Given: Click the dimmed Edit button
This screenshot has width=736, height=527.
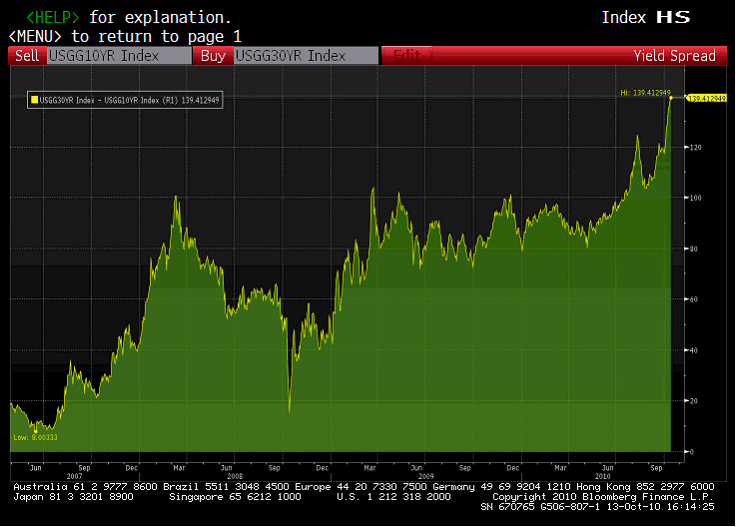Looking at the screenshot, I should point(407,56).
